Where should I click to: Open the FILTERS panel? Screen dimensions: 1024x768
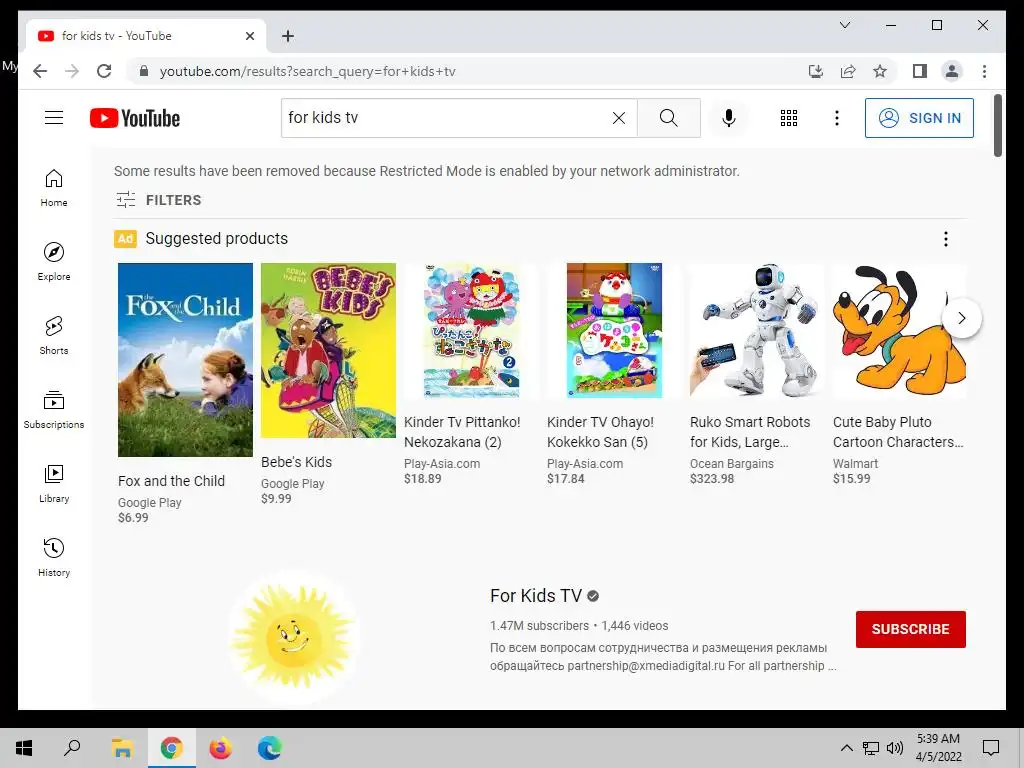click(x=158, y=200)
